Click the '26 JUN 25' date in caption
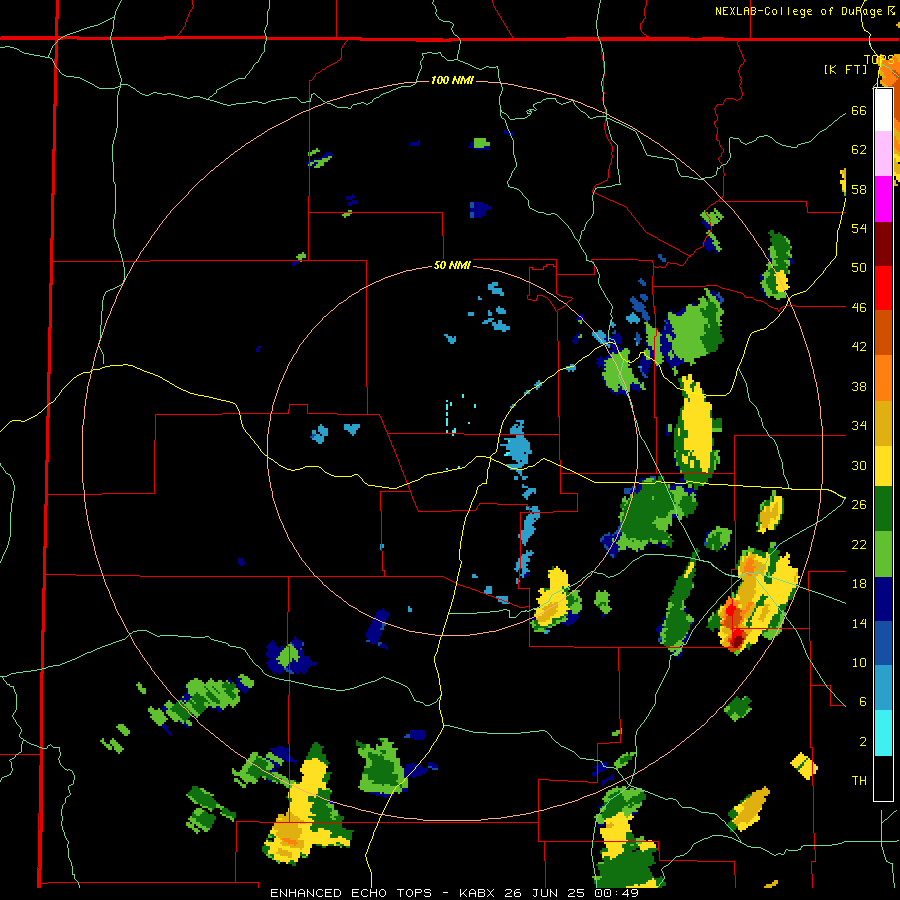 click(x=544, y=893)
